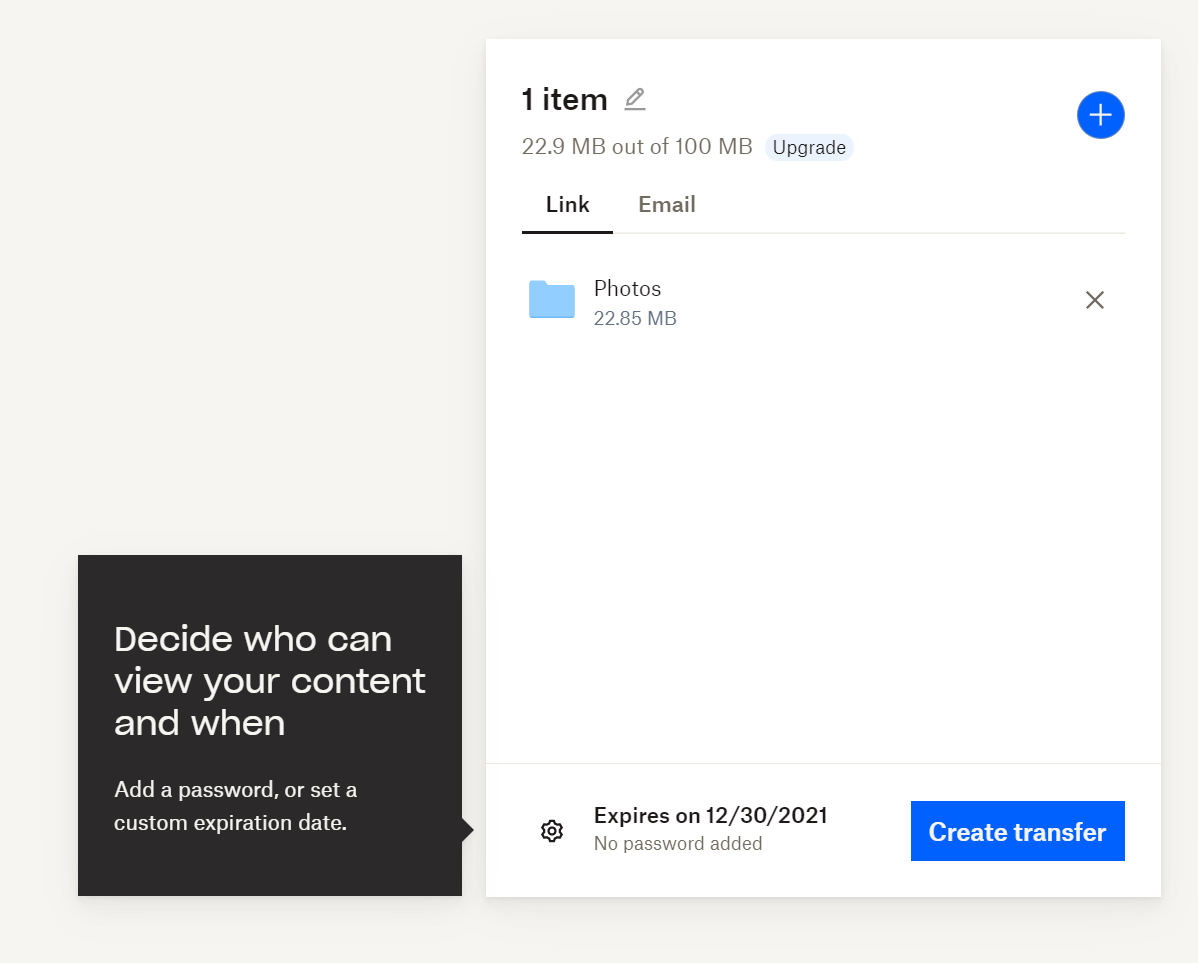This screenshot has width=1198, height=963.
Task: Click the 22.85 MB size label
Action: click(x=635, y=318)
